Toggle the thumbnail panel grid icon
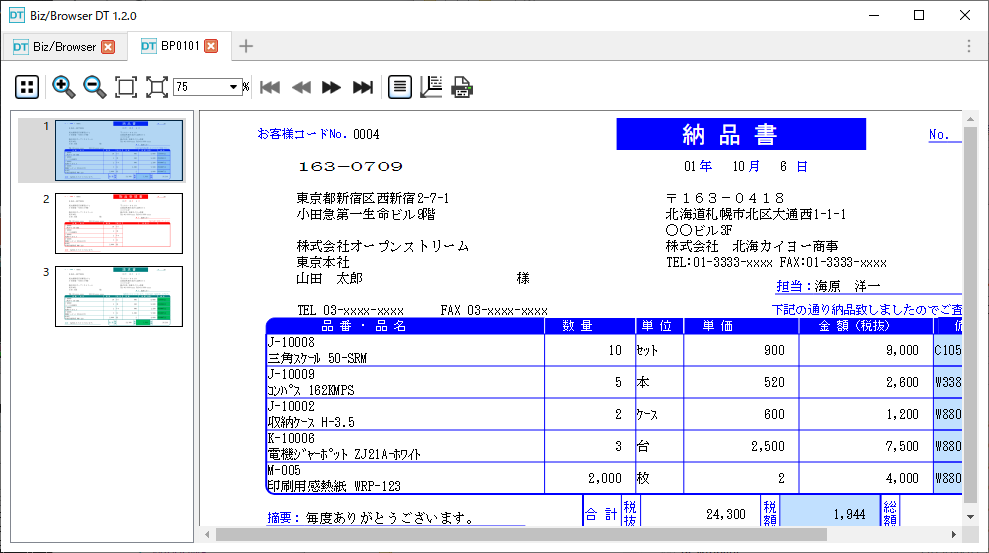 pos(27,87)
